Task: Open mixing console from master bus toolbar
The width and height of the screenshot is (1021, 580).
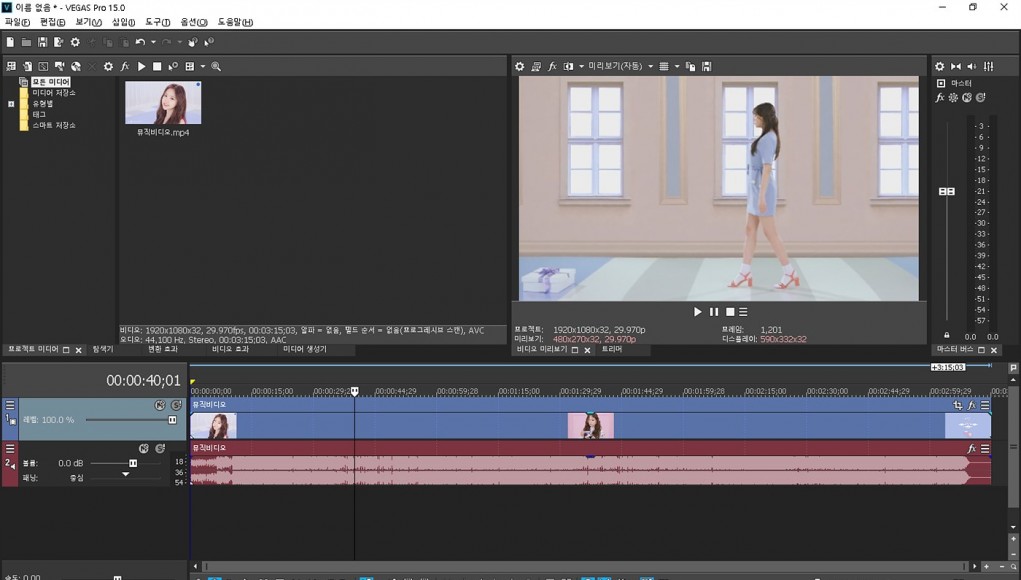Action: [988, 66]
